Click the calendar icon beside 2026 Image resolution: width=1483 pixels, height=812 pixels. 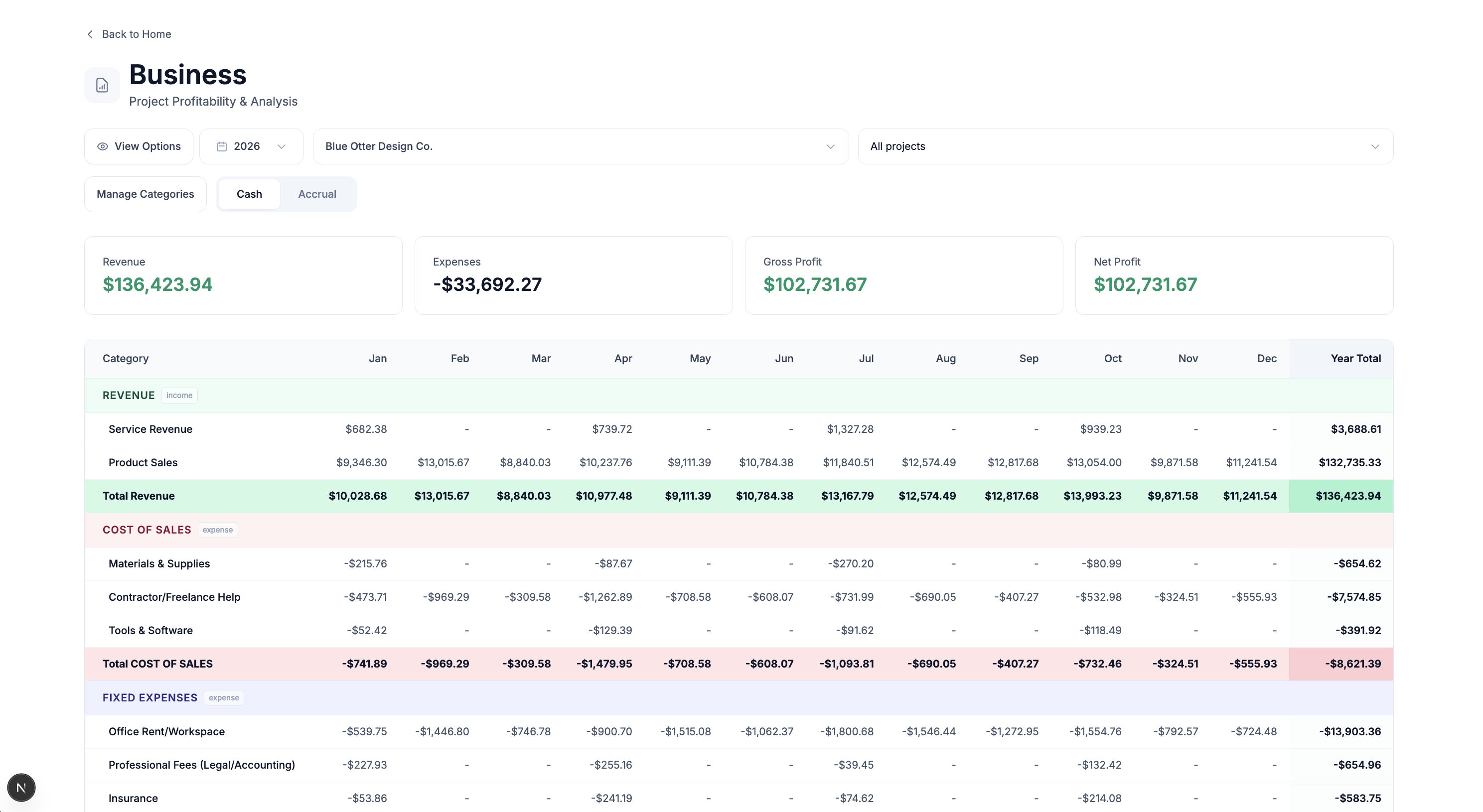[222, 147]
